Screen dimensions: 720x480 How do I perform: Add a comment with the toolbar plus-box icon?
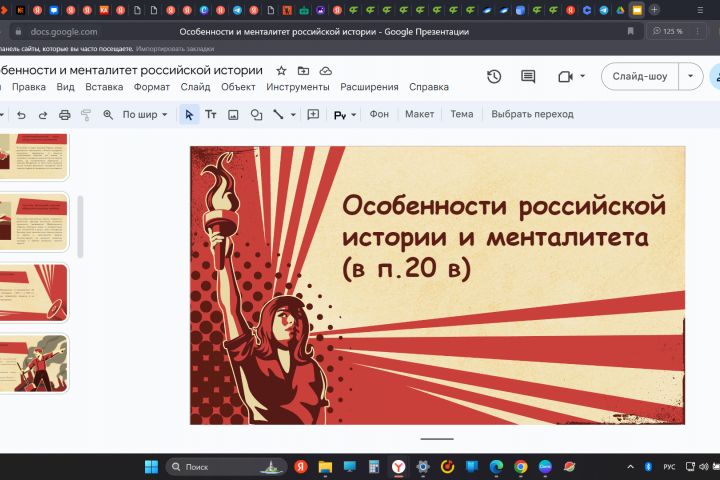313,114
